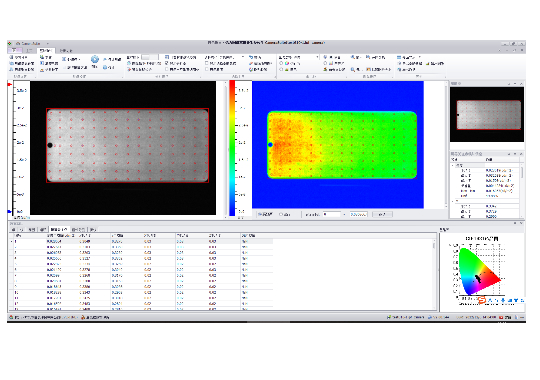
Task: Click the upper-left magnifier zoom icon in the ribbon
Action: 353,57
